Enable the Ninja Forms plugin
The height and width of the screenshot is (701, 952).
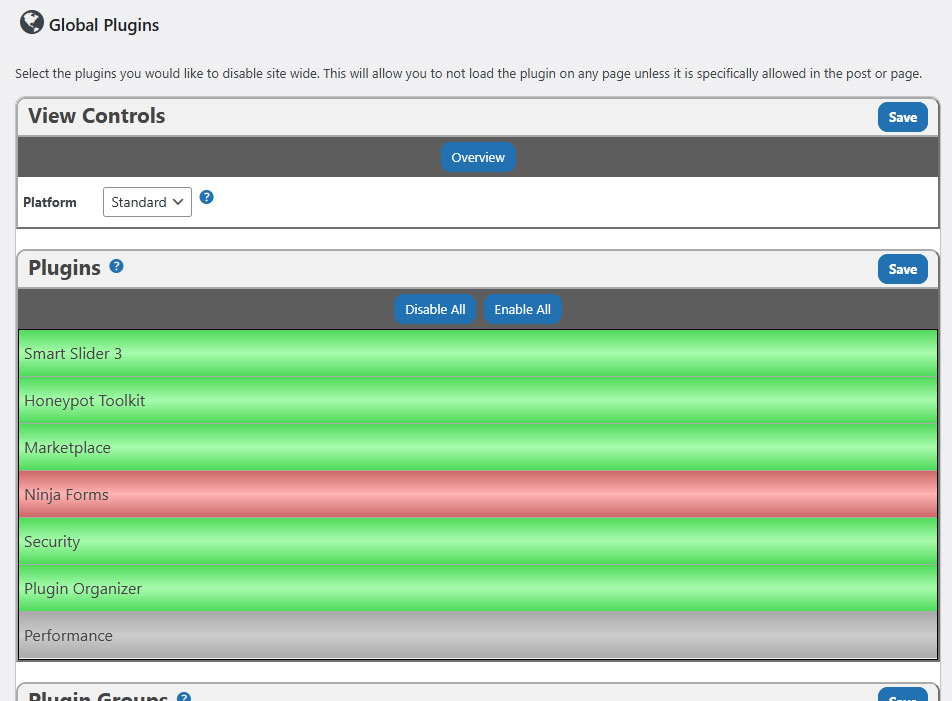pos(477,494)
